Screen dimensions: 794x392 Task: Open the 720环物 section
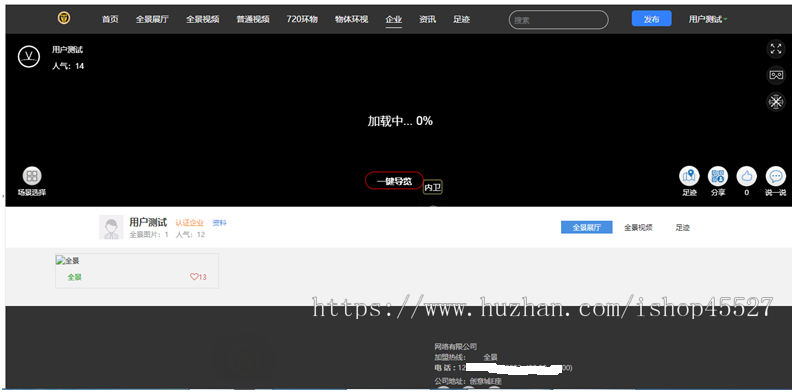(302, 19)
